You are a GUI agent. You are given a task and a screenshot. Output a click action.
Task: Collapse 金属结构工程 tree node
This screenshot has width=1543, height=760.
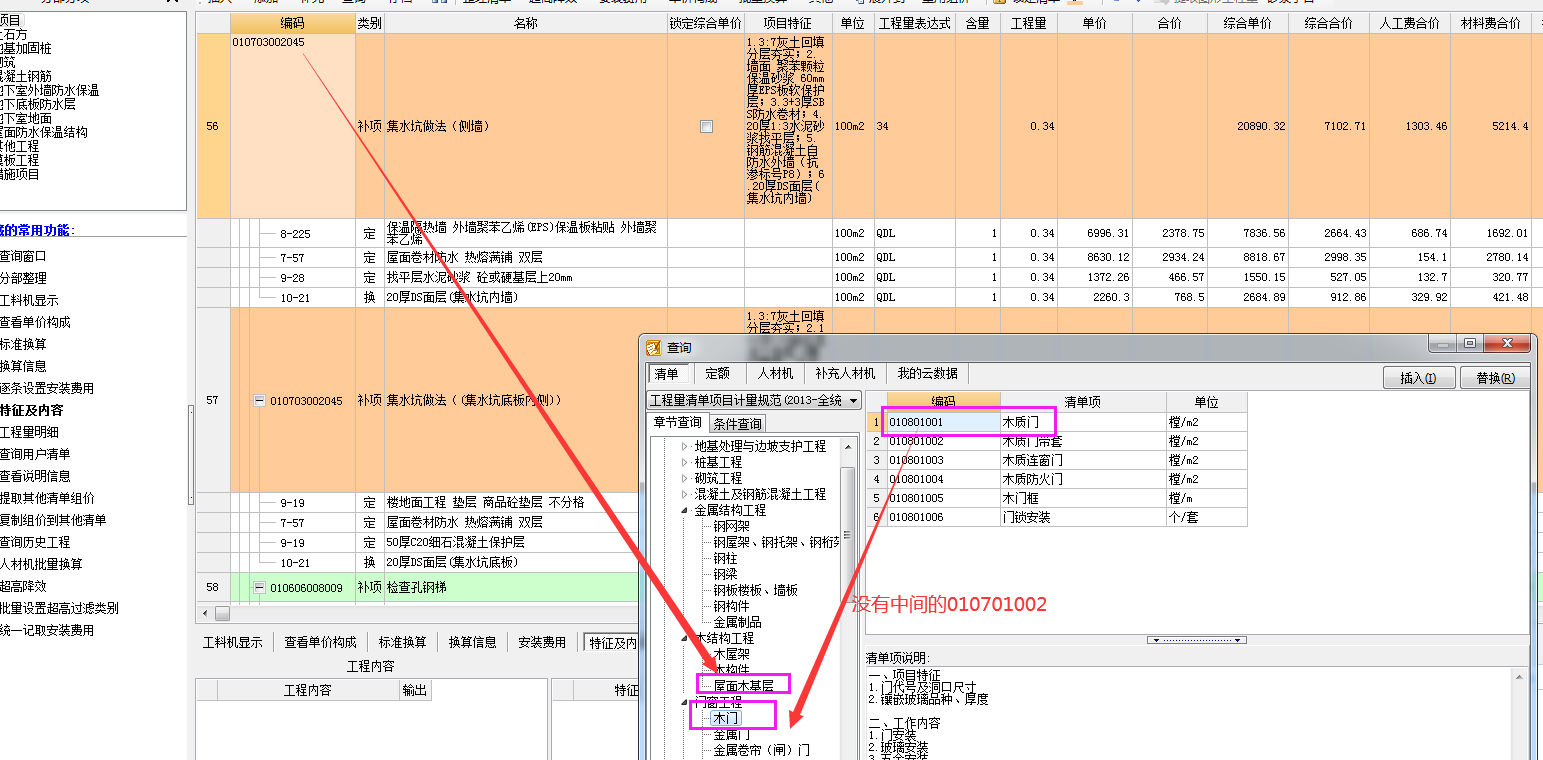pos(684,510)
